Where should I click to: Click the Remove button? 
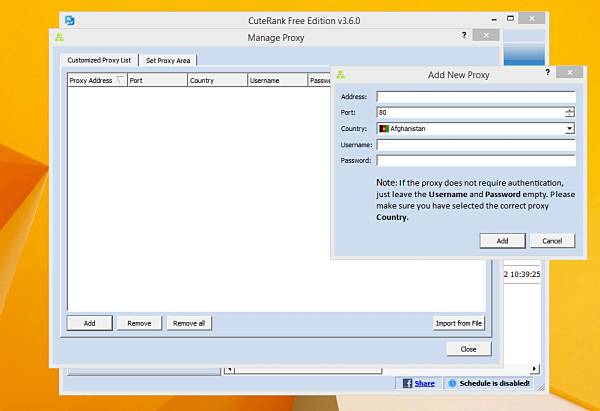point(139,323)
